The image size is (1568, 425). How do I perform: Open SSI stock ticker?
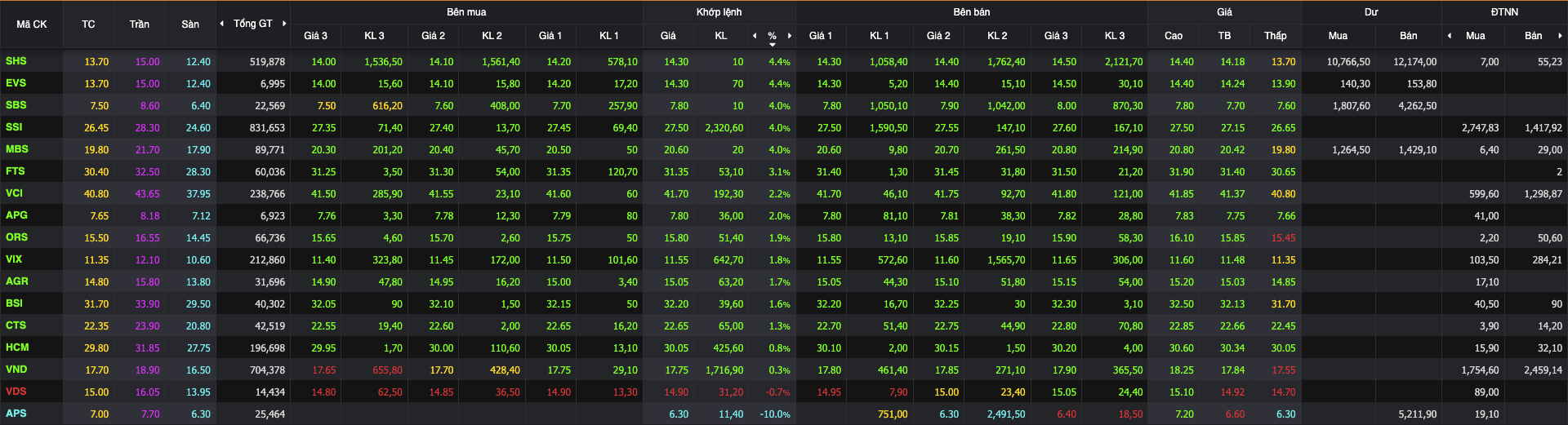[x=14, y=127]
